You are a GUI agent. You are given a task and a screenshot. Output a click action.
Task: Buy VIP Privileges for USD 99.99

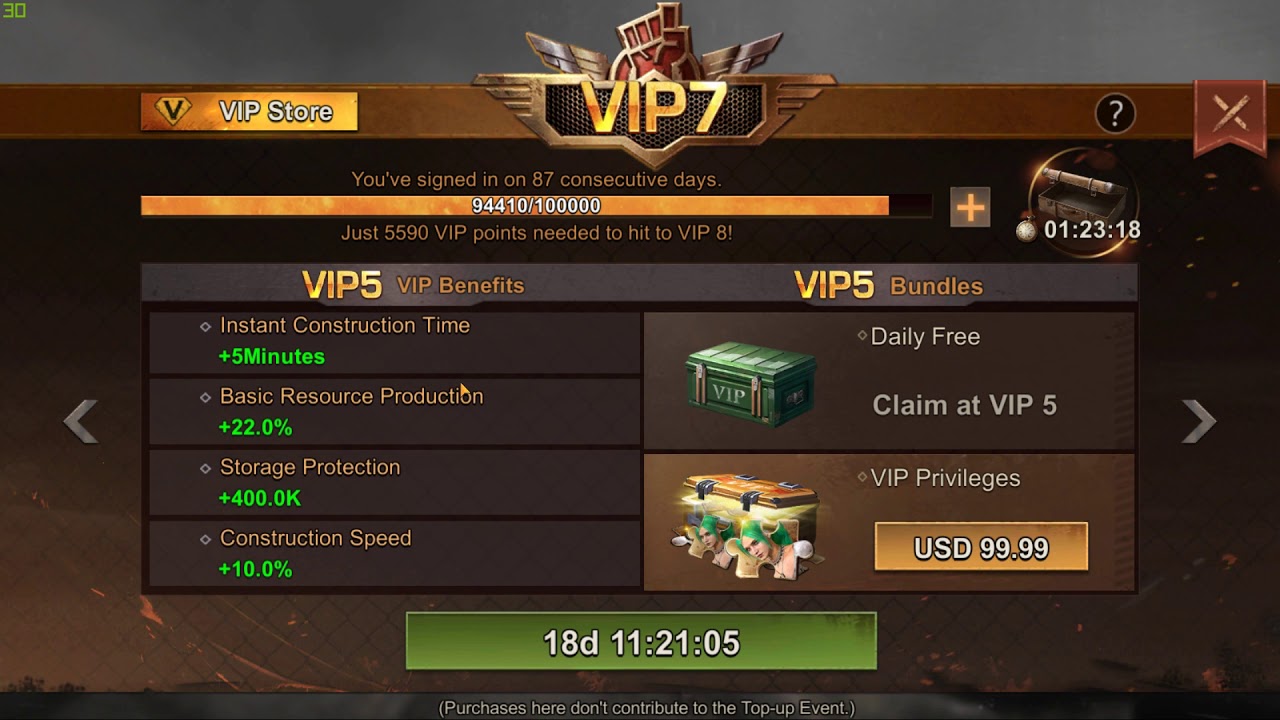click(981, 547)
